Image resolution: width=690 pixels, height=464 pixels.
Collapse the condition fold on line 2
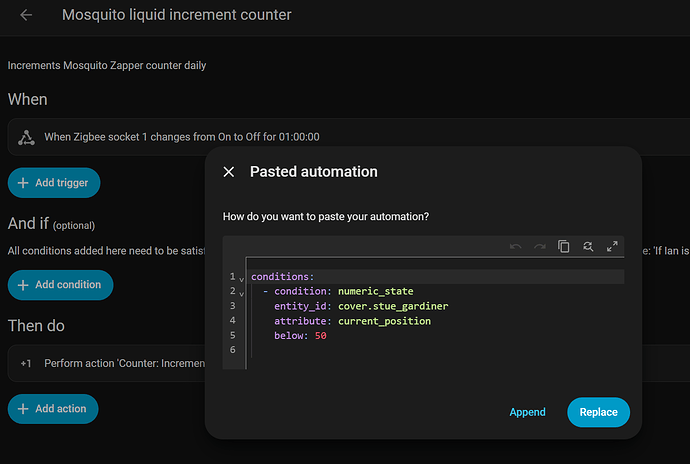point(241,294)
